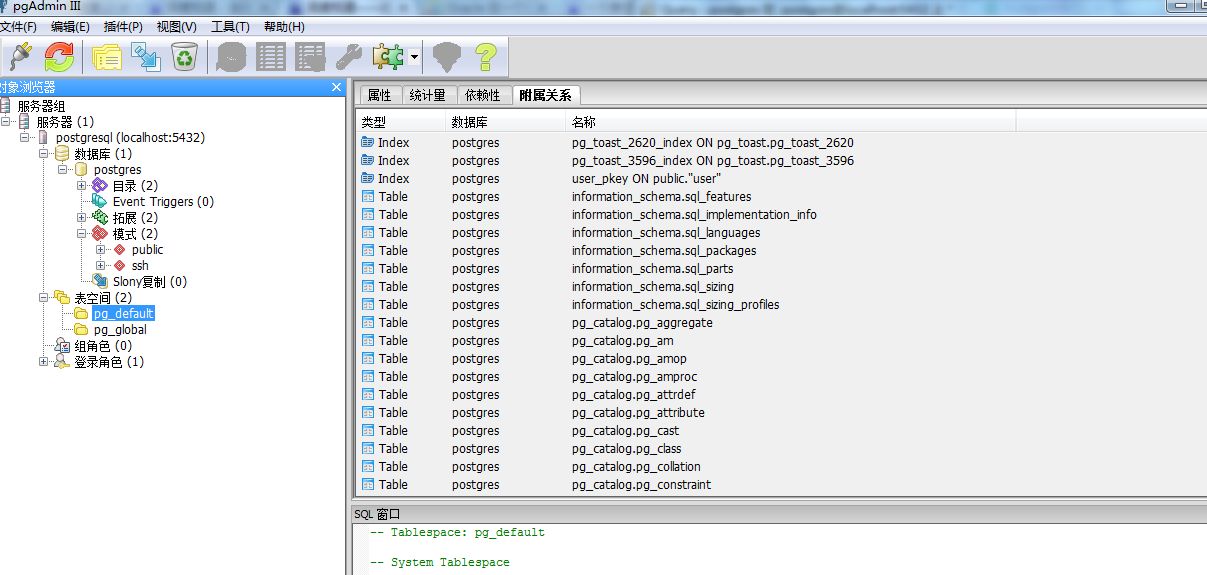Open the 视图(V) menu
Image resolution: width=1207 pixels, height=575 pixels.
pos(176,26)
